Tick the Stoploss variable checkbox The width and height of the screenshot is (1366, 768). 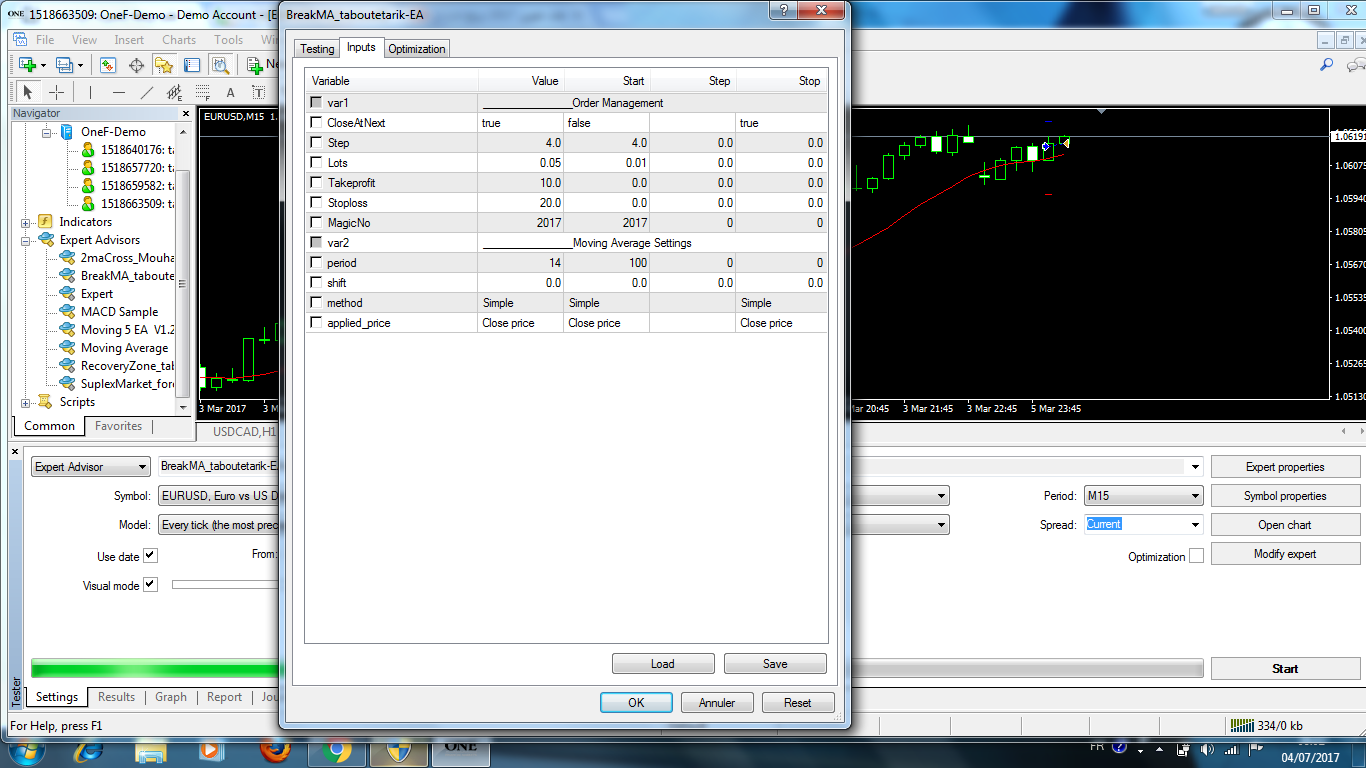point(317,203)
